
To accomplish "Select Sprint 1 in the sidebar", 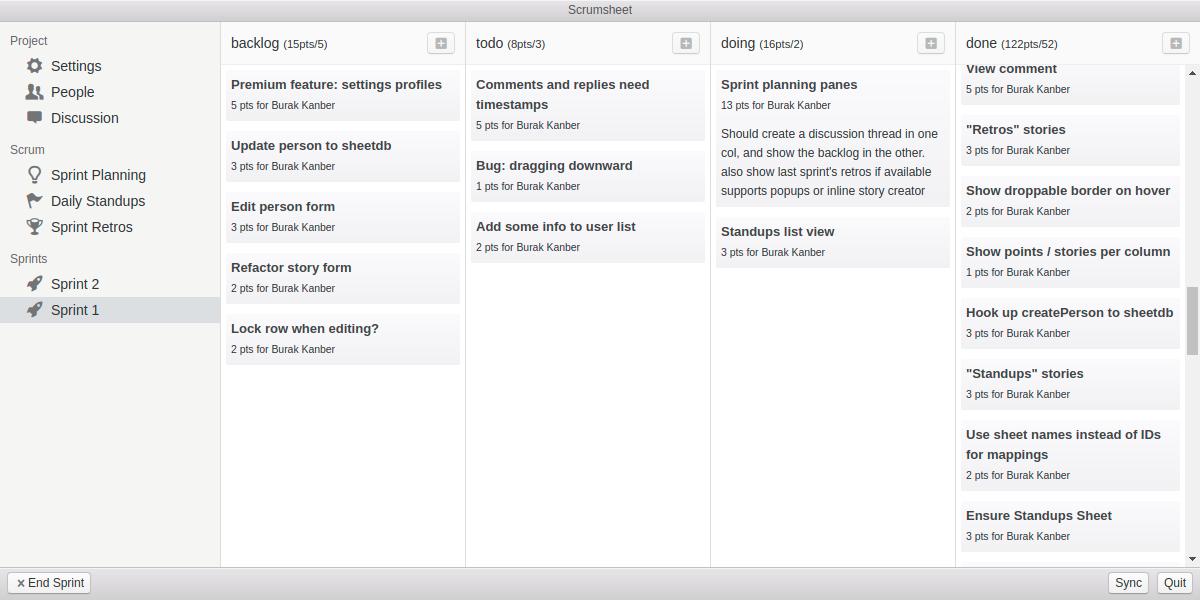I will tap(74, 309).
